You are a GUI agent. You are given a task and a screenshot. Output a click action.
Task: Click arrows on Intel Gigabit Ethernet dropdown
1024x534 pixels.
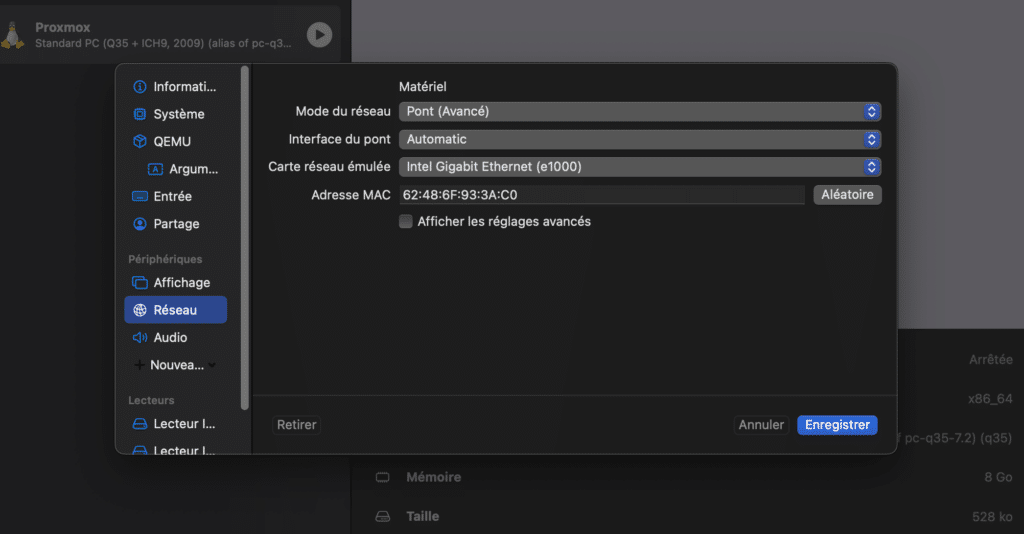pos(871,166)
